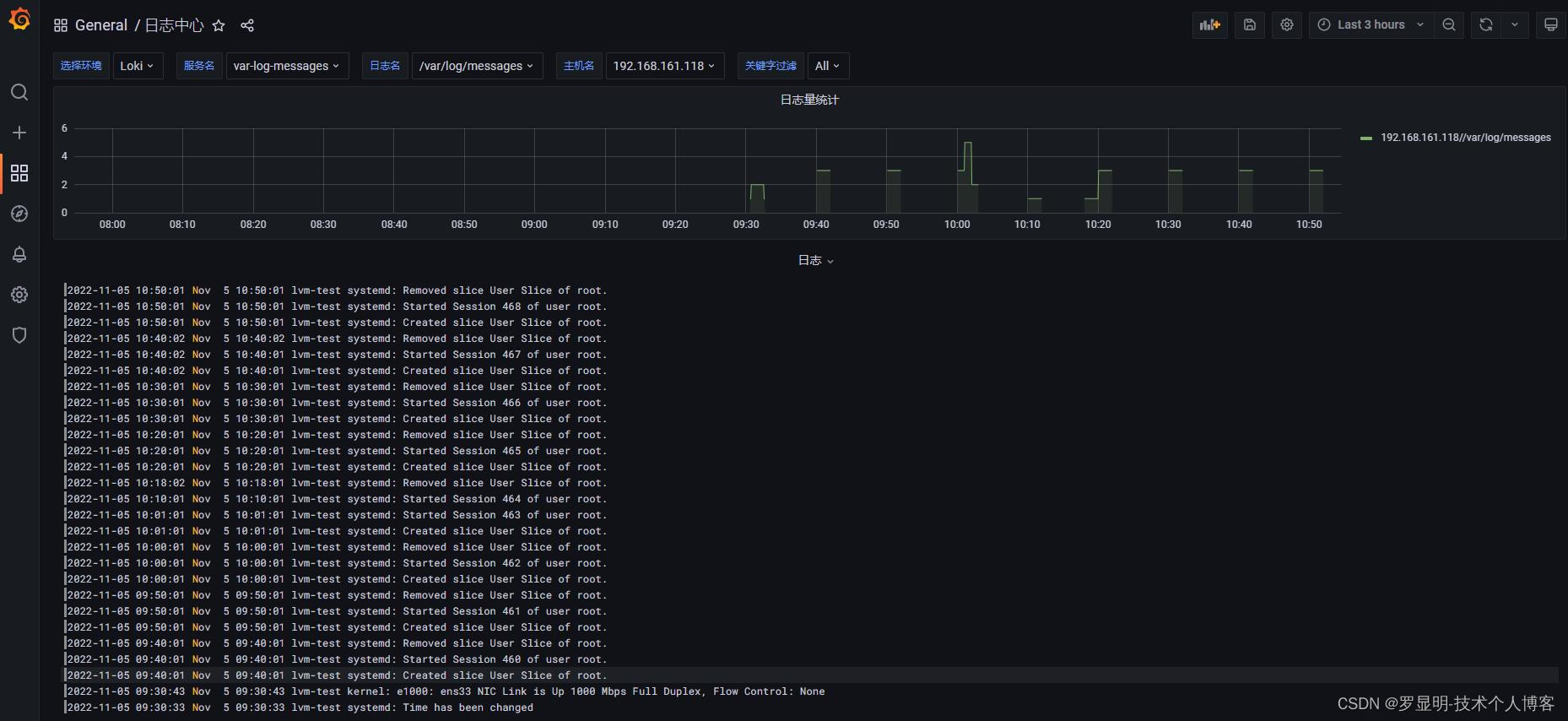Expand the kernel e1000 NIC Link log line
Viewport: 1568px width, 721px height.
pos(810,691)
